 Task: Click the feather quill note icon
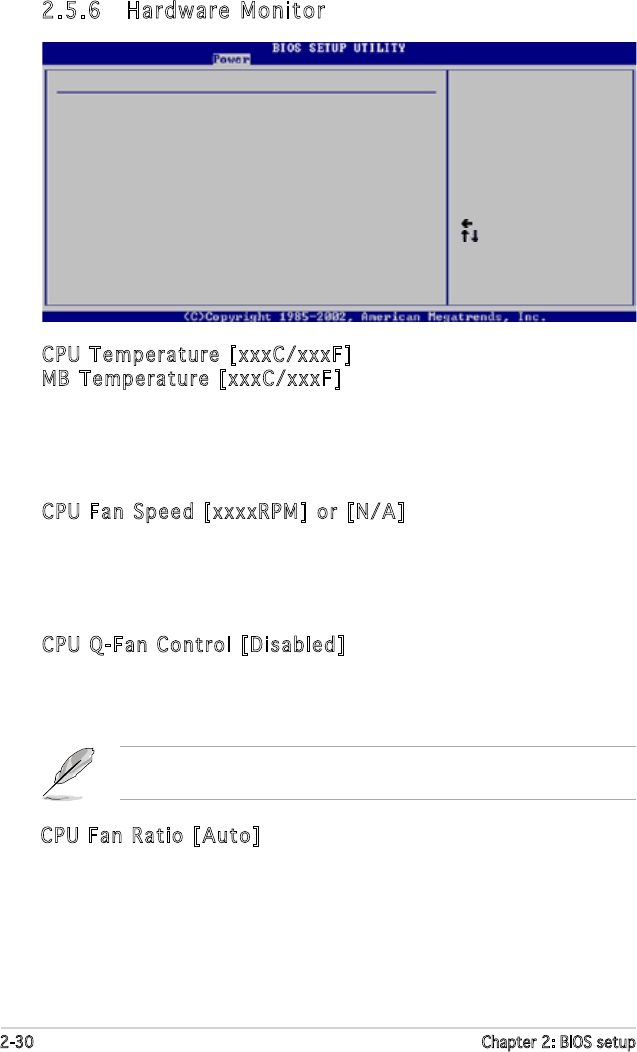pos(69,772)
